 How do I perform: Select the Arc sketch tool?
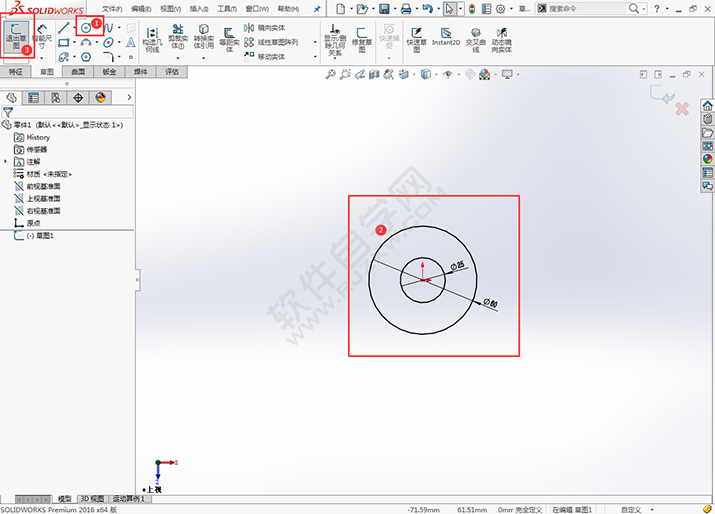[x=86, y=42]
